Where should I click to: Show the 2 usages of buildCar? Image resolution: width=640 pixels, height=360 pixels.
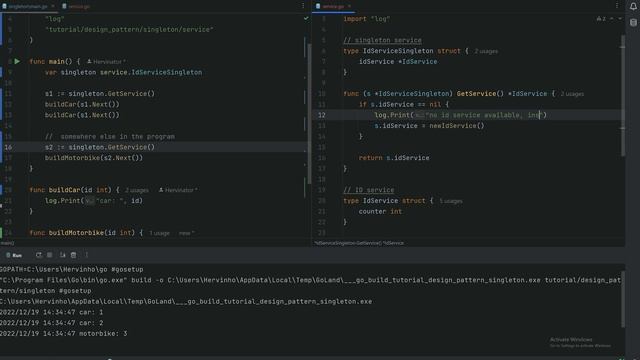(137, 191)
